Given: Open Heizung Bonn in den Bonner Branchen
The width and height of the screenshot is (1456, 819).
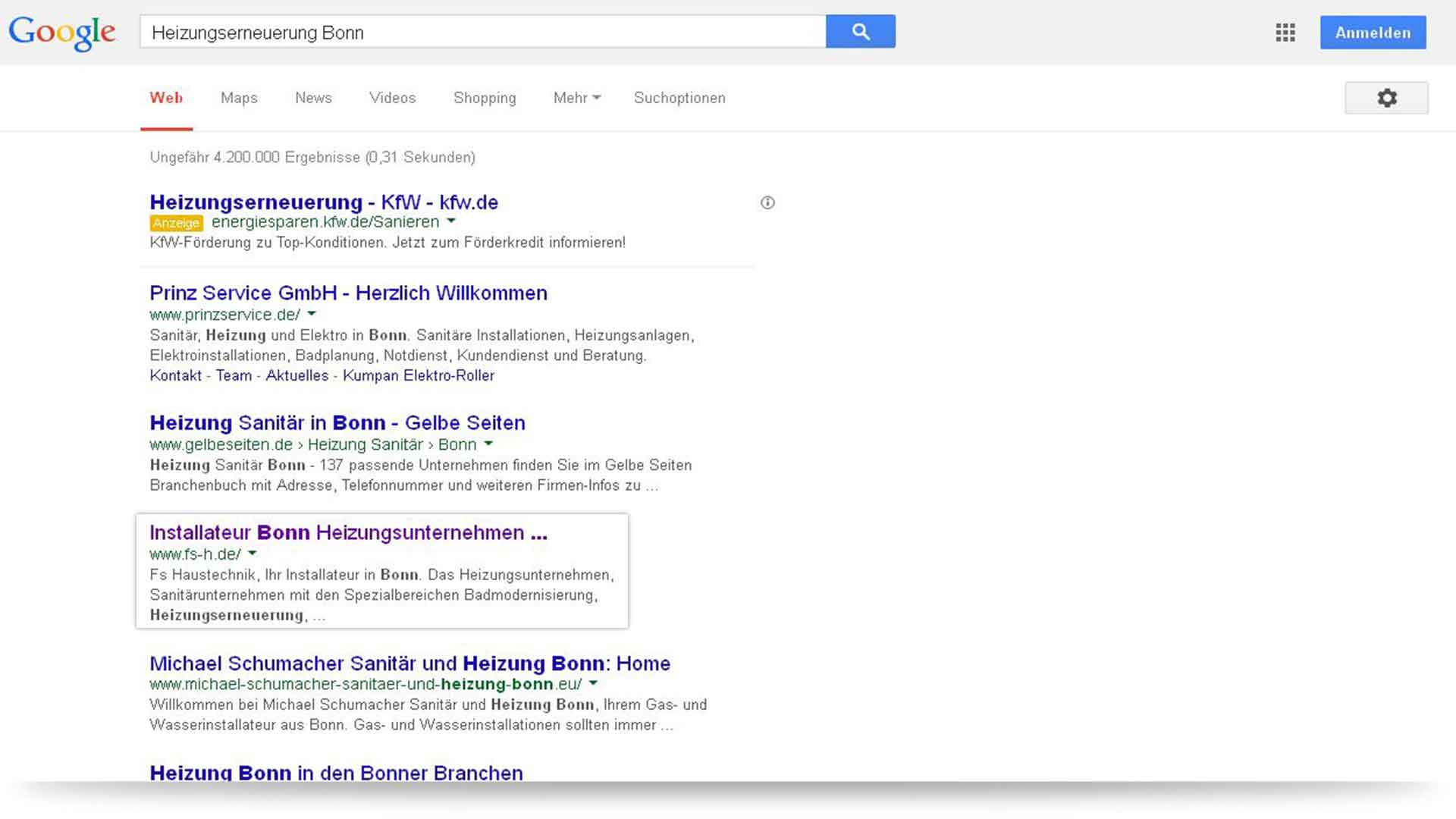Looking at the screenshot, I should click(x=336, y=772).
